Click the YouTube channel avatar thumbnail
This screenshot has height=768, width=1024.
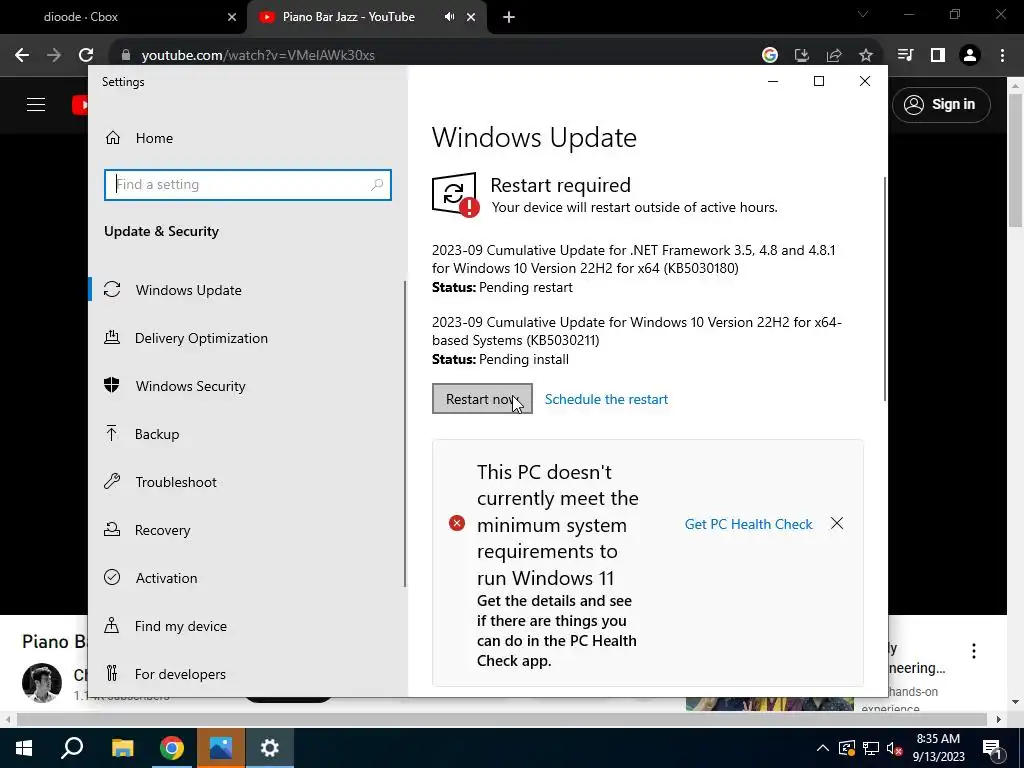(42, 682)
